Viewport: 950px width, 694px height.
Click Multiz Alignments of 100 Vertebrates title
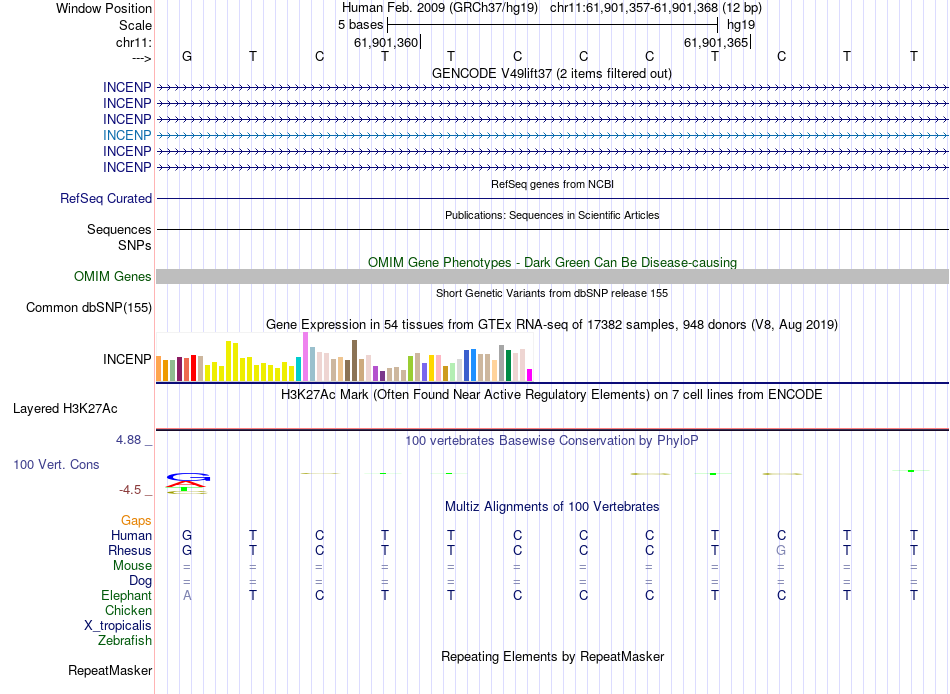pos(552,507)
